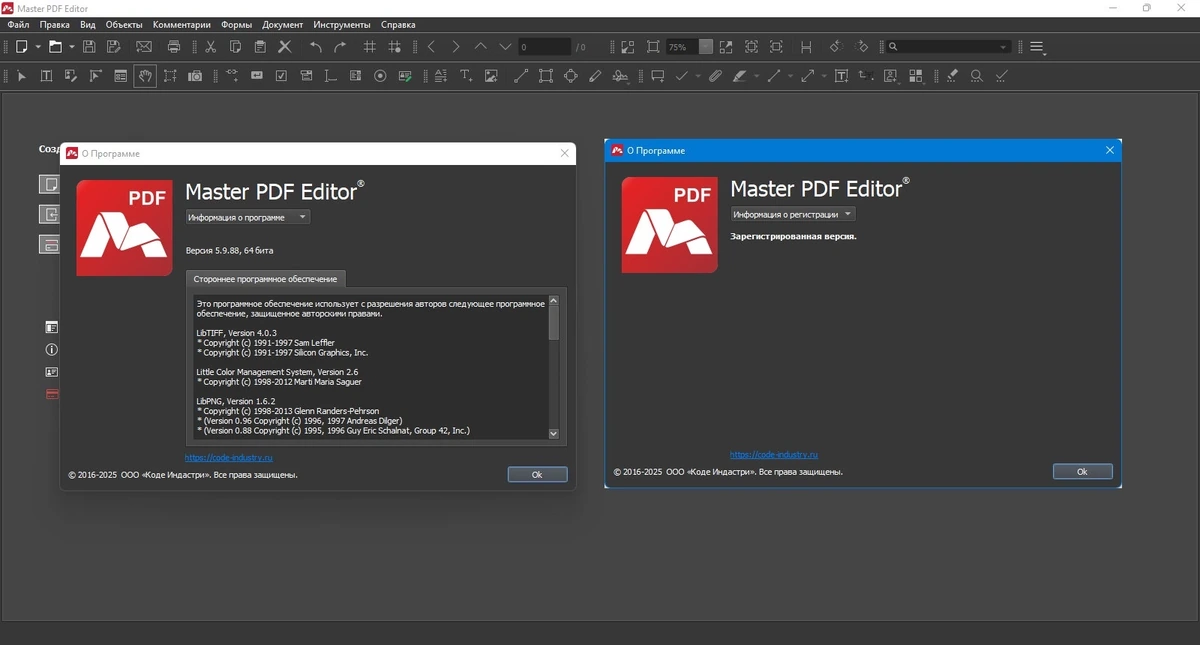Select the Eraser tool icon

(x=952, y=76)
